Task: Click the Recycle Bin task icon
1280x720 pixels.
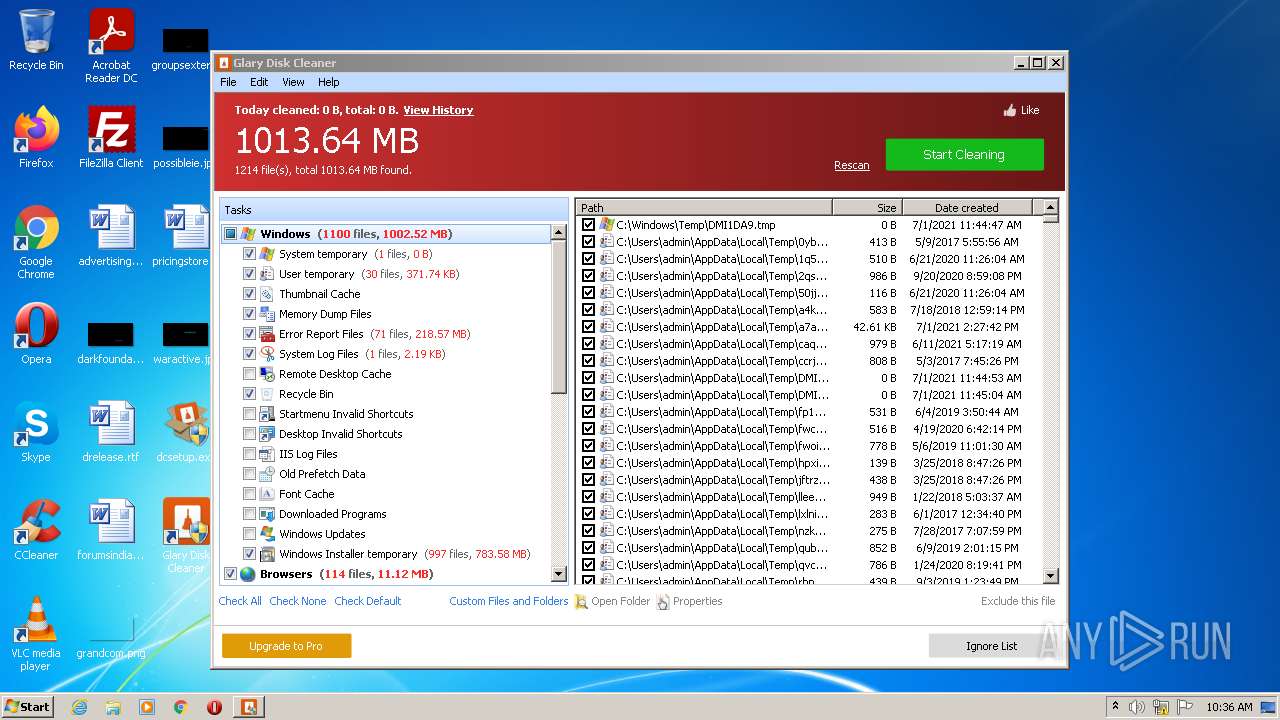Action: click(267, 394)
